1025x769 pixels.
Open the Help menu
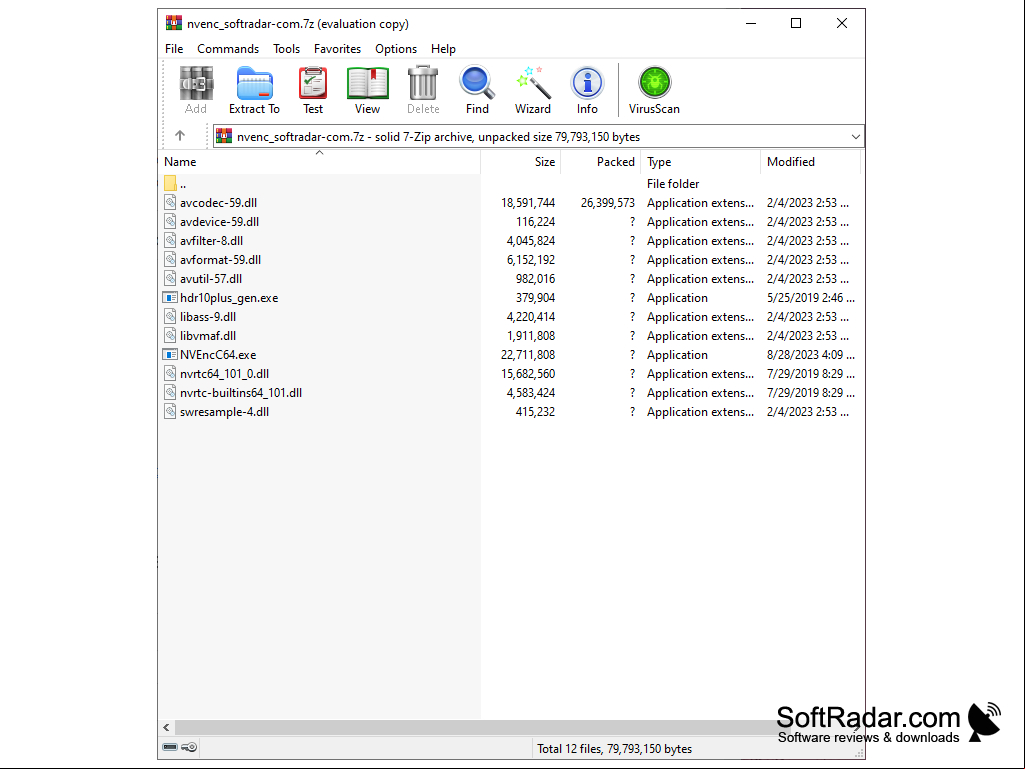[443, 49]
